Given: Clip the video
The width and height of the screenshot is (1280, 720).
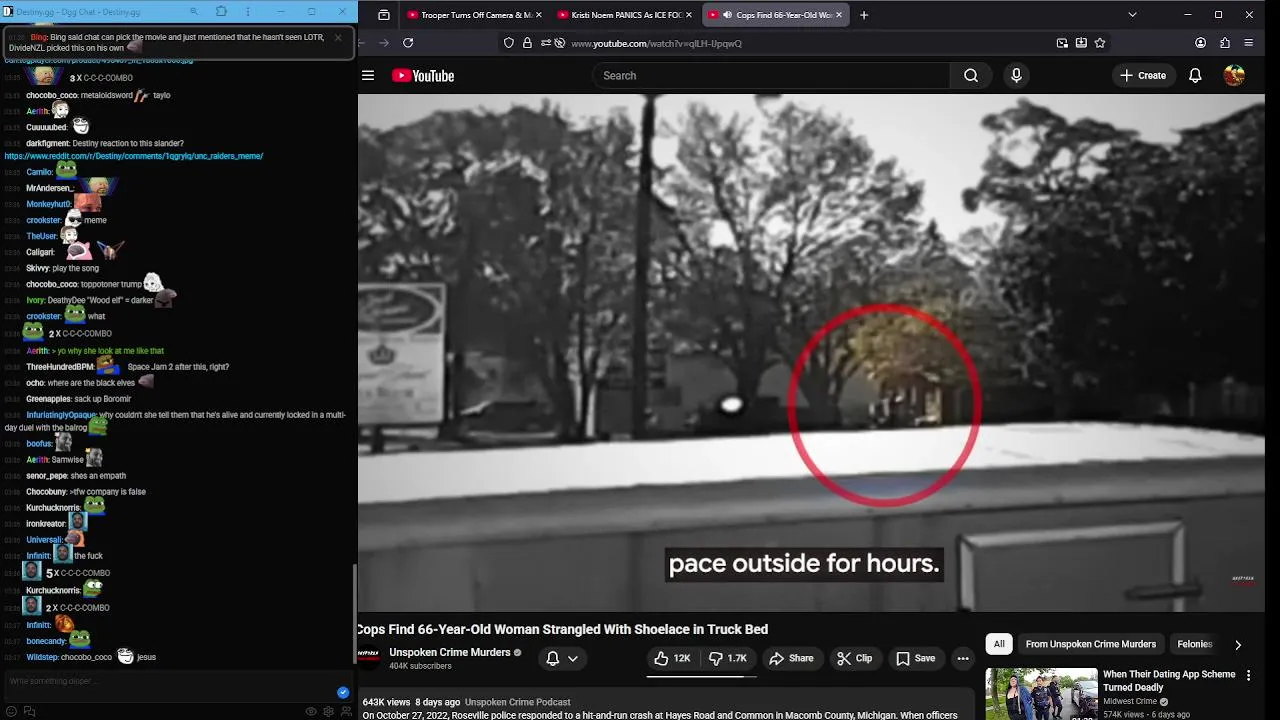Looking at the screenshot, I should point(855,658).
